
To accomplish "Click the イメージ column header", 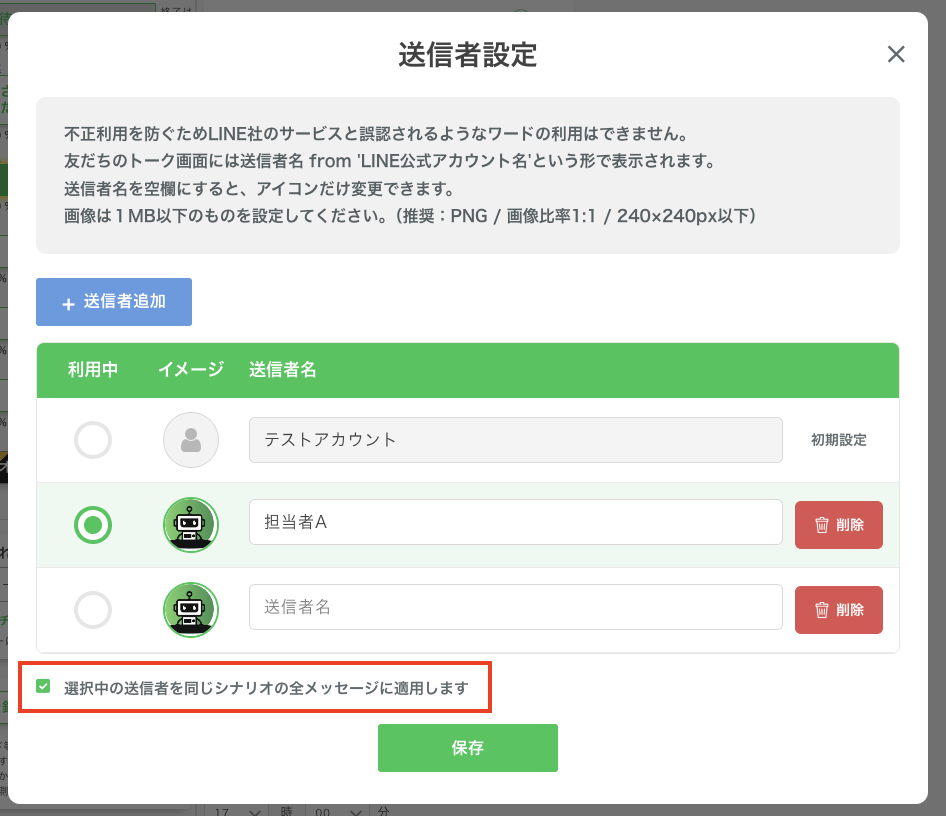I will click(191, 370).
